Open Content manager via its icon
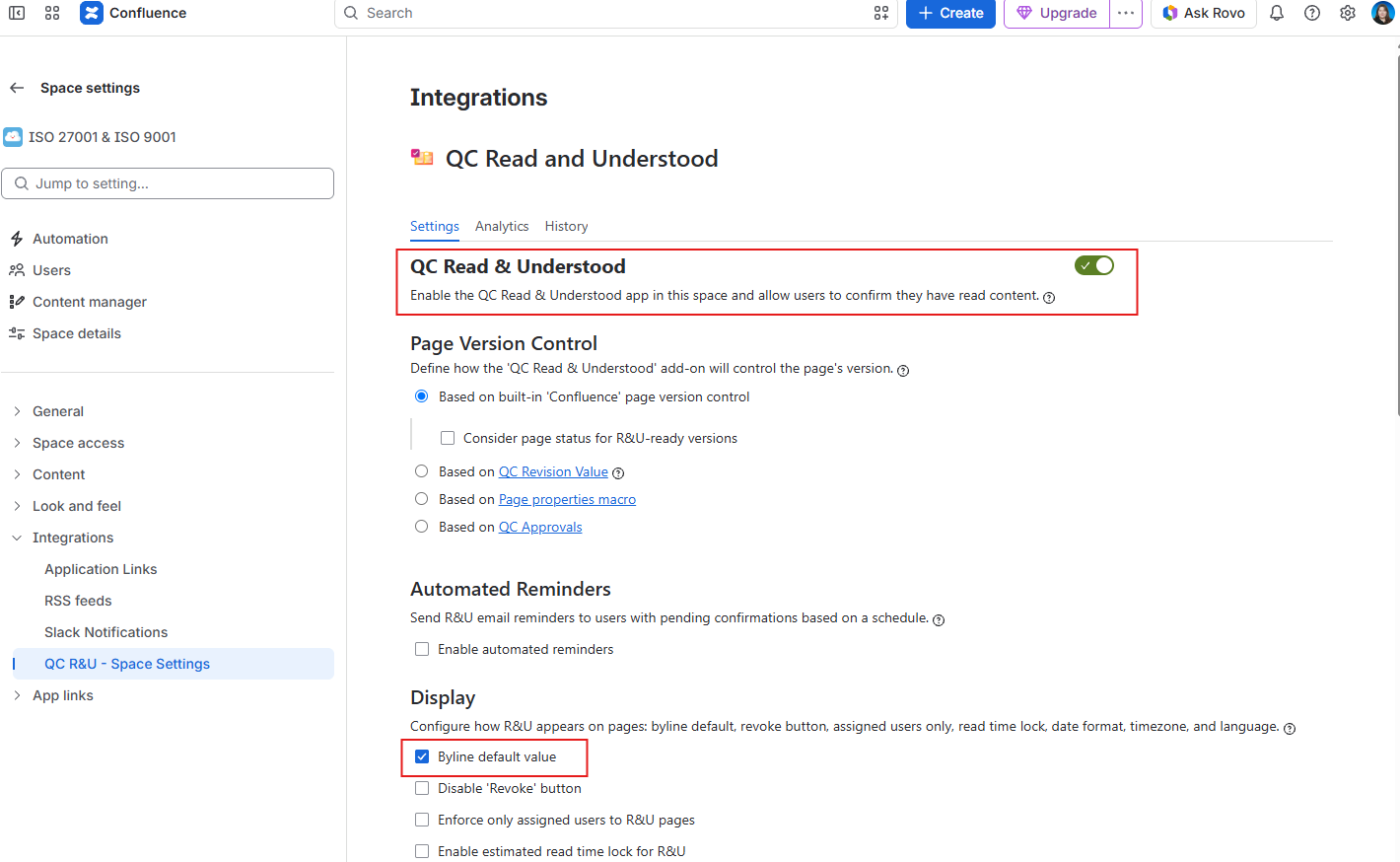1400x862 pixels. [x=17, y=302]
